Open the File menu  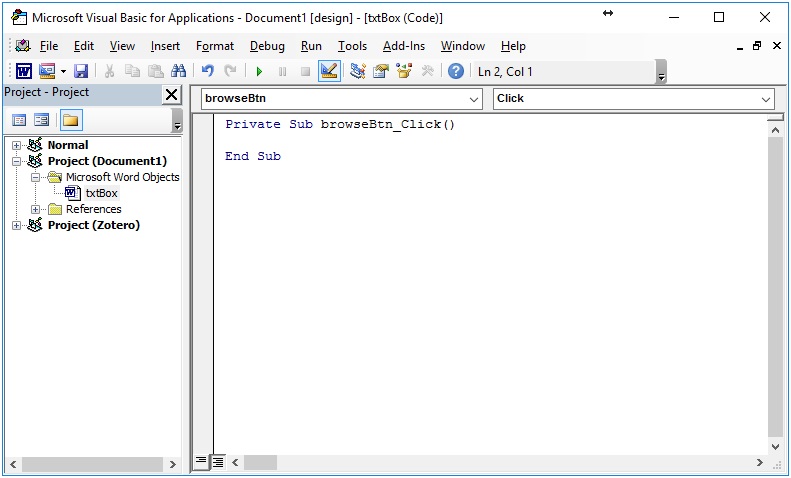coord(49,46)
